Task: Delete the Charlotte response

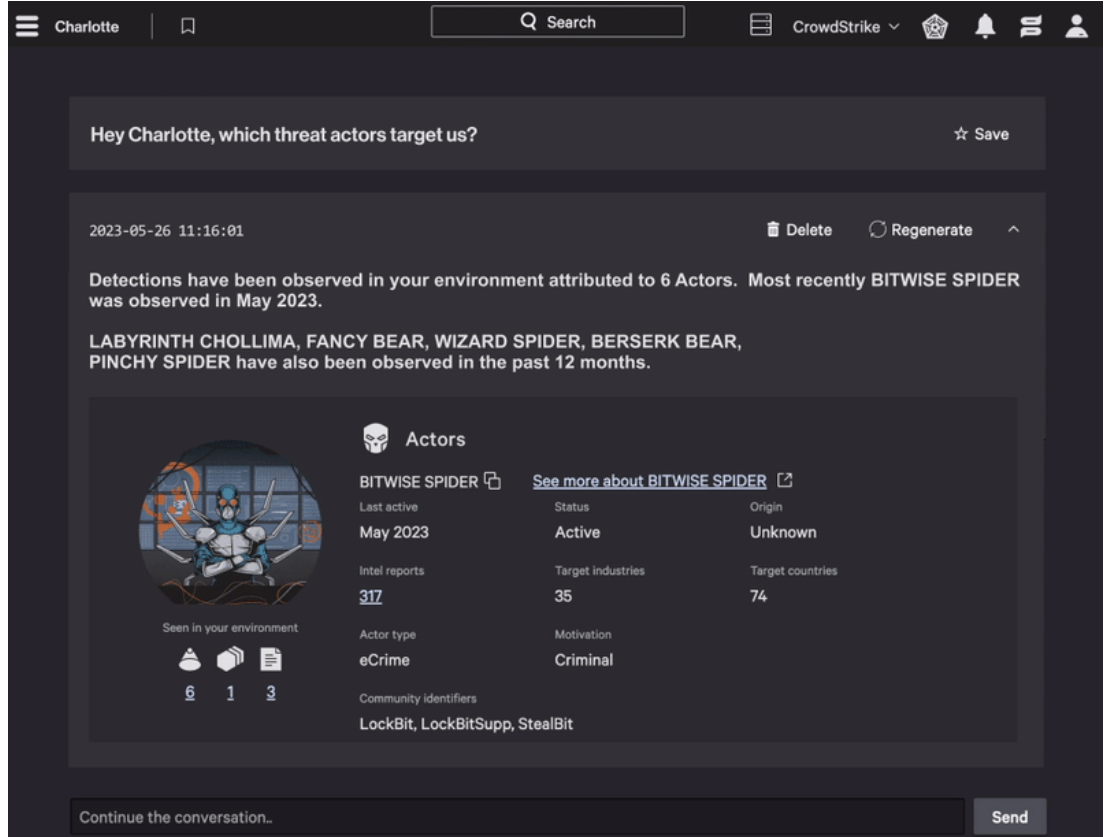Action: pos(799,230)
